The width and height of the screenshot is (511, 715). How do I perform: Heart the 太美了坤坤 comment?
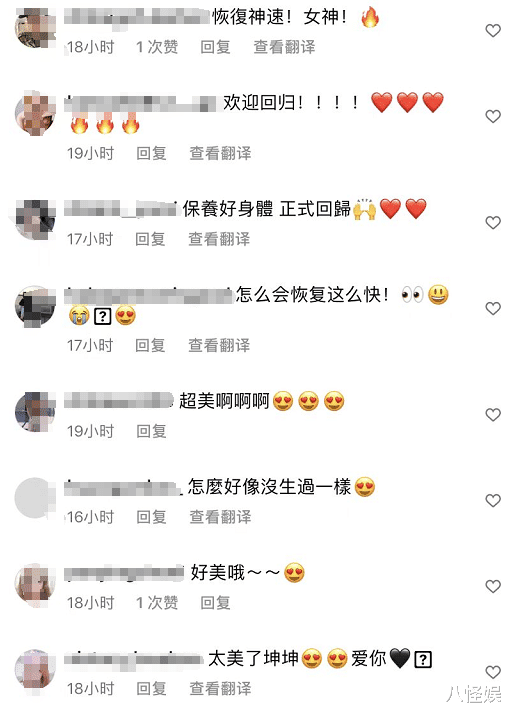point(493,672)
